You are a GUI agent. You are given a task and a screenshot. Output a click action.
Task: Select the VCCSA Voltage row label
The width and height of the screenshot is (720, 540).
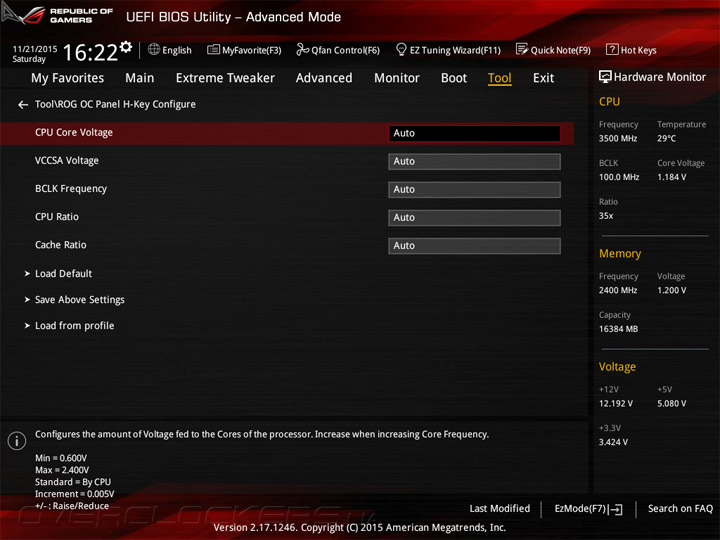click(67, 161)
